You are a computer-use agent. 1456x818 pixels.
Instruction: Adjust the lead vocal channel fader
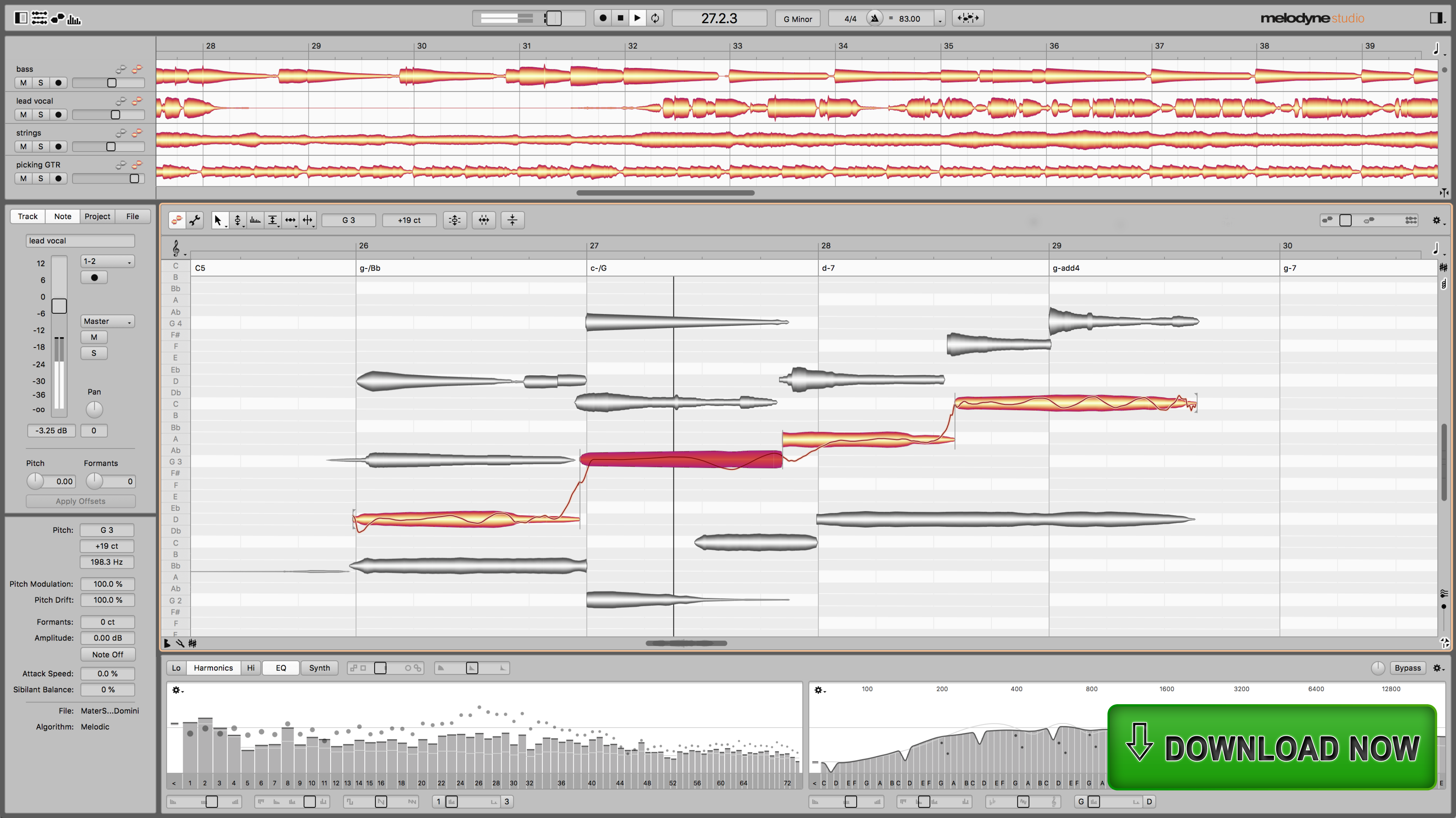pyautogui.click(x=59, y=306)
